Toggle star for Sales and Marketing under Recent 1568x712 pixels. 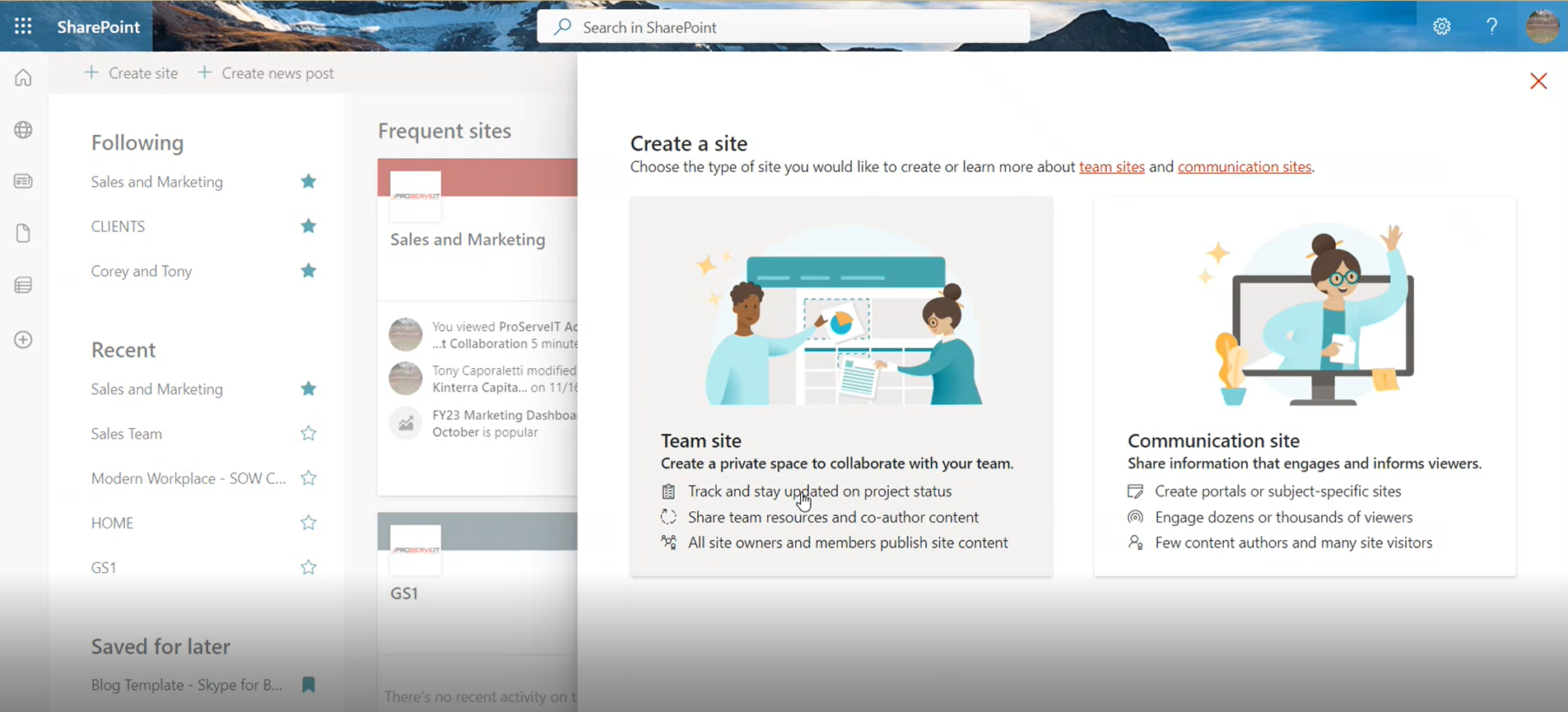[309, 389]
